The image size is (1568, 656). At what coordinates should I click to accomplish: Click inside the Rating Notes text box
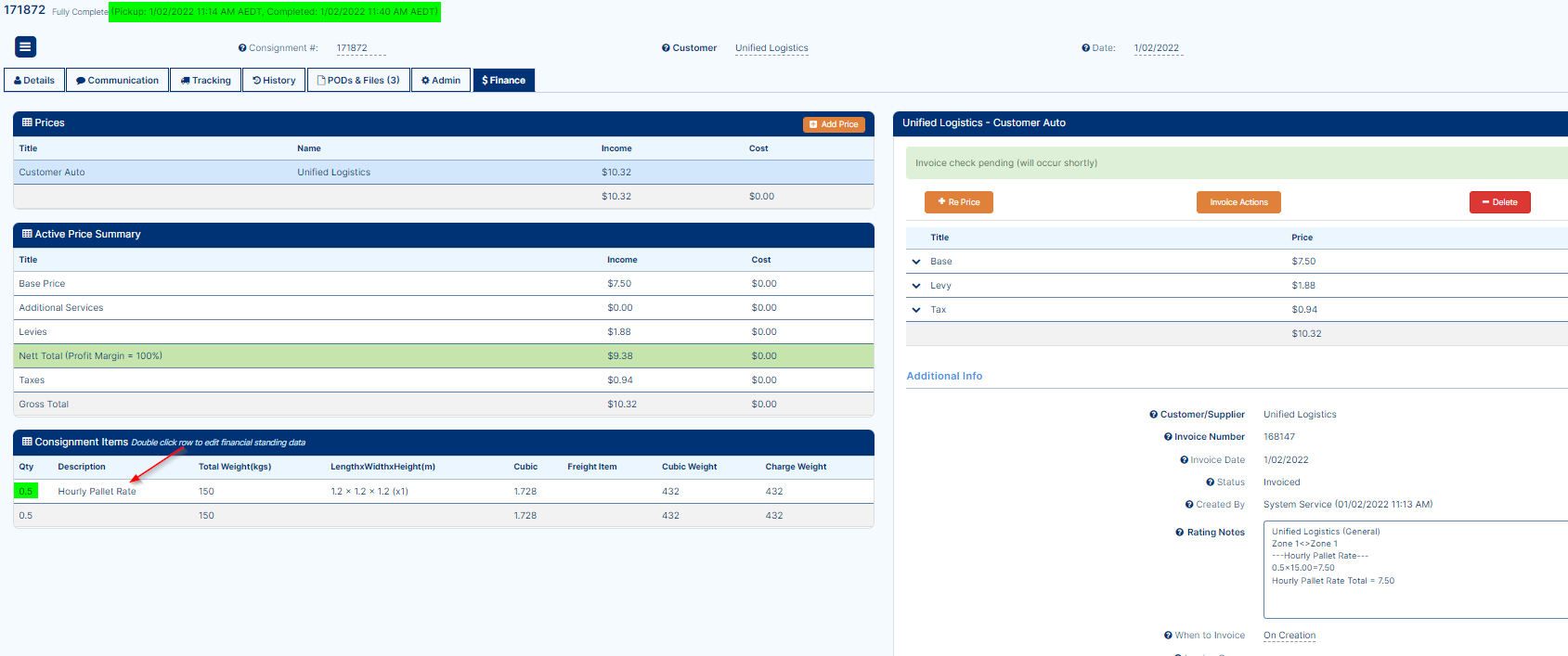click(x=1415, y=570)
